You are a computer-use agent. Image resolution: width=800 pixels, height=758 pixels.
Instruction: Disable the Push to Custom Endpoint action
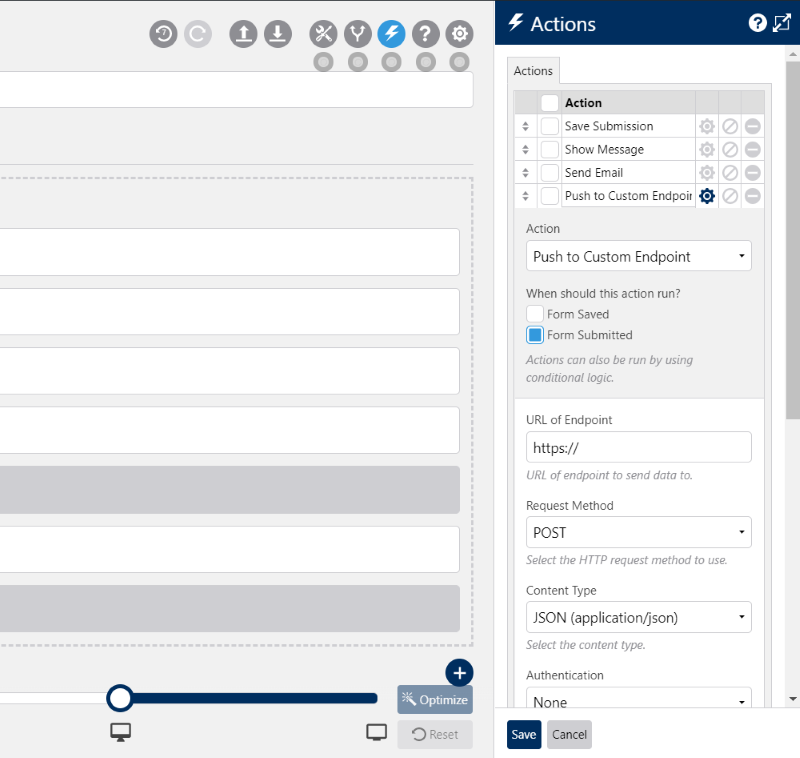tap(730, 196)
